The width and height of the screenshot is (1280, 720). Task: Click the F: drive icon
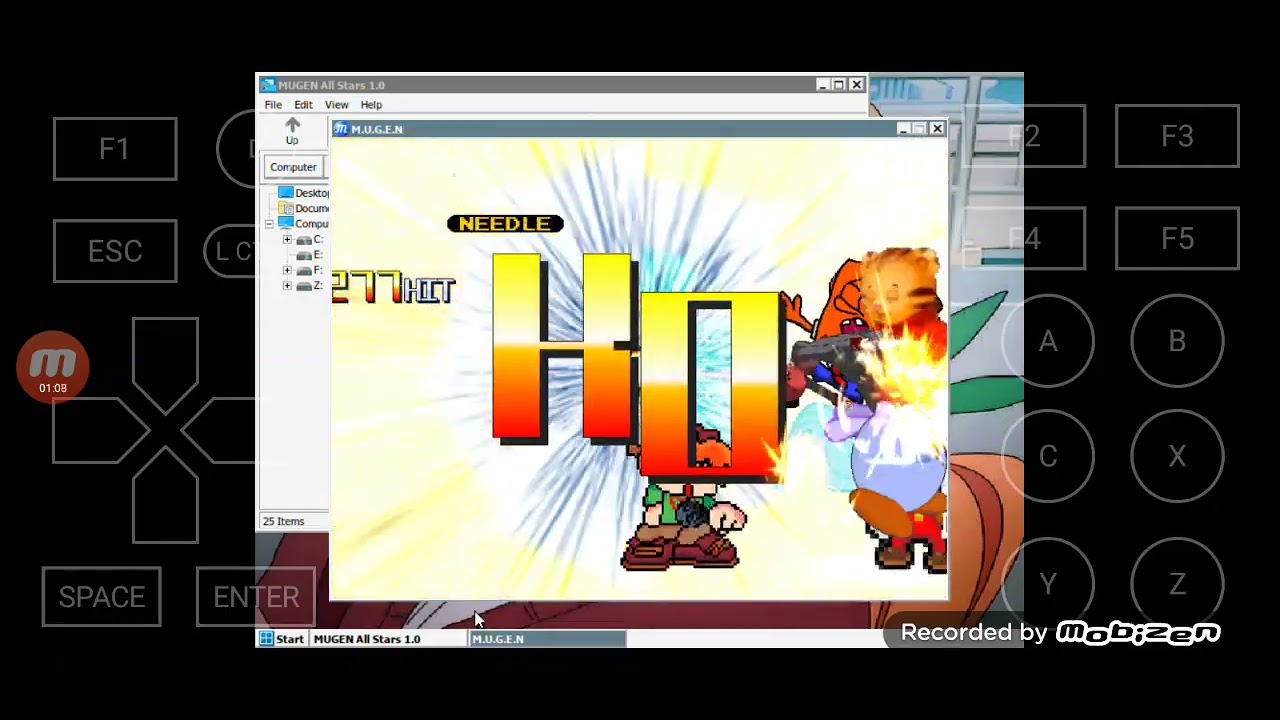click(304, 271)
